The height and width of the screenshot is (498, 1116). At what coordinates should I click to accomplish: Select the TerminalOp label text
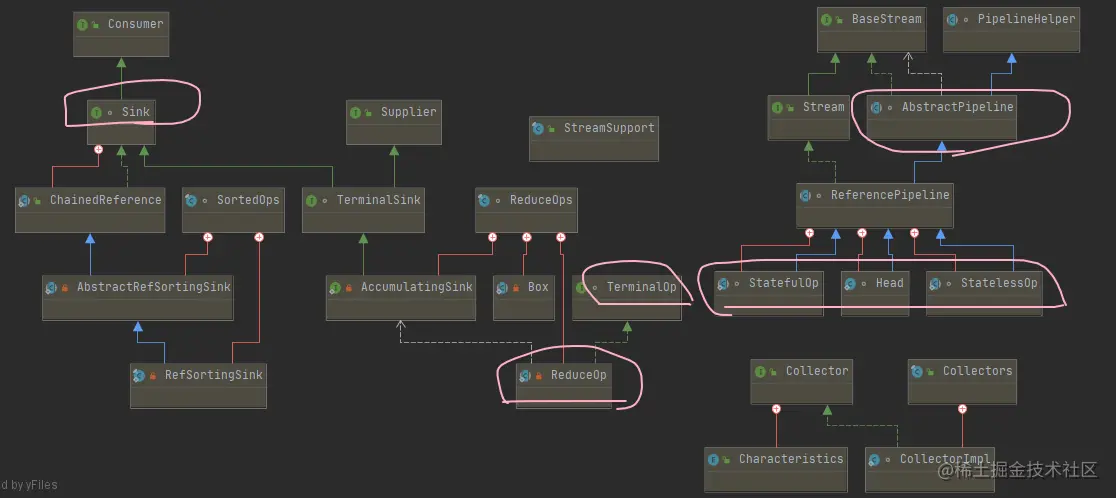pyautogui.click(x=641, y=288)
